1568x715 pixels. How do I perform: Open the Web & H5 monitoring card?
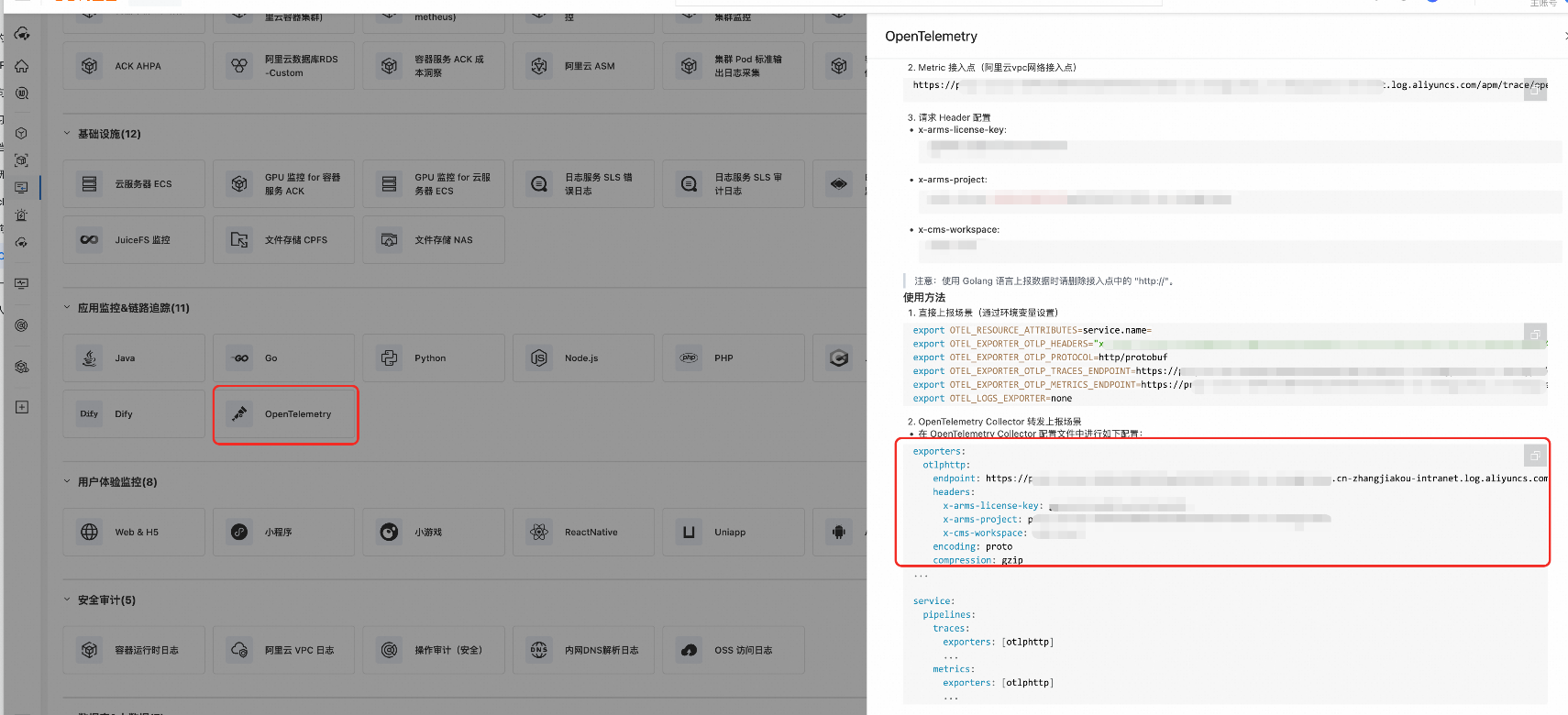pyautogui.click(x=134, y=533)
